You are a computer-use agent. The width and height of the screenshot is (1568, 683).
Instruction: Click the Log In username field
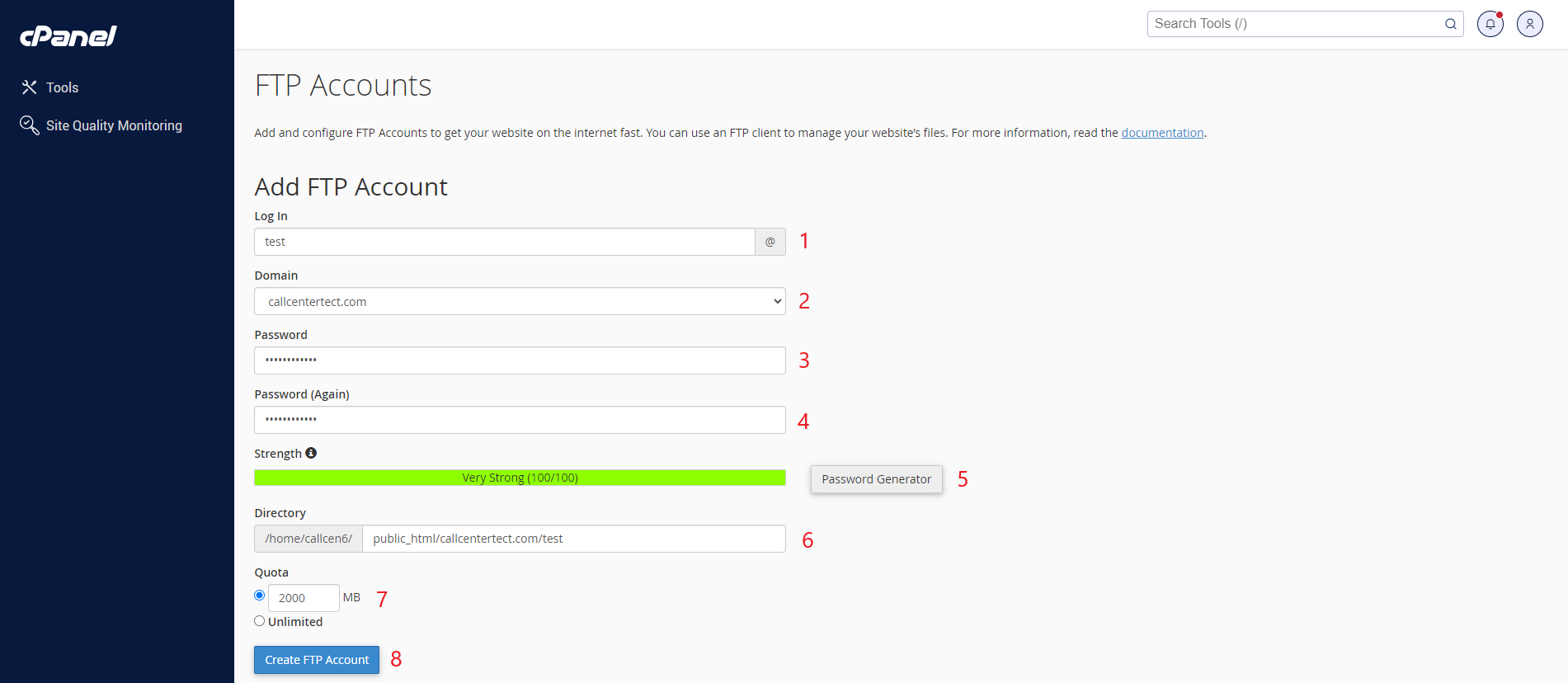pyautogui.click(x=505, y=242)
